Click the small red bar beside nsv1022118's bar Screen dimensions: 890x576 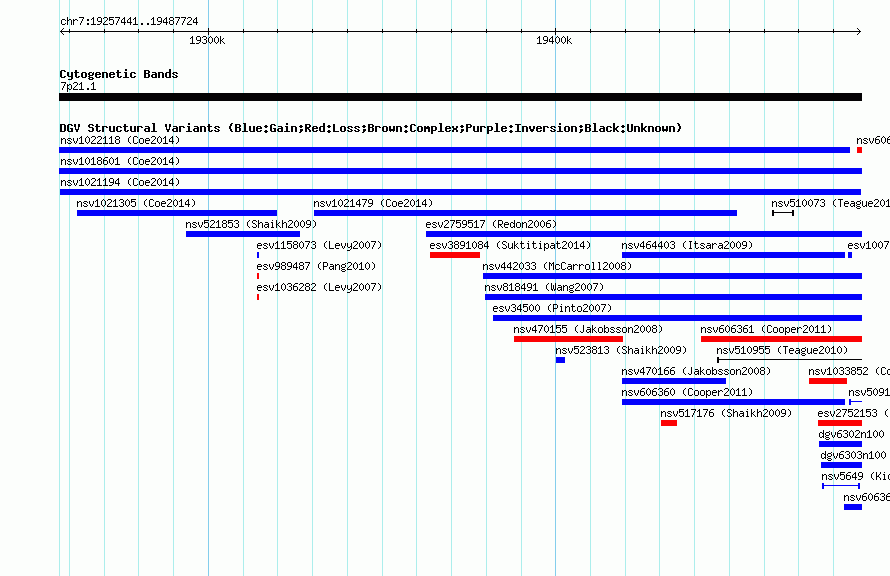pyautogui.click(x=859, y=150)
